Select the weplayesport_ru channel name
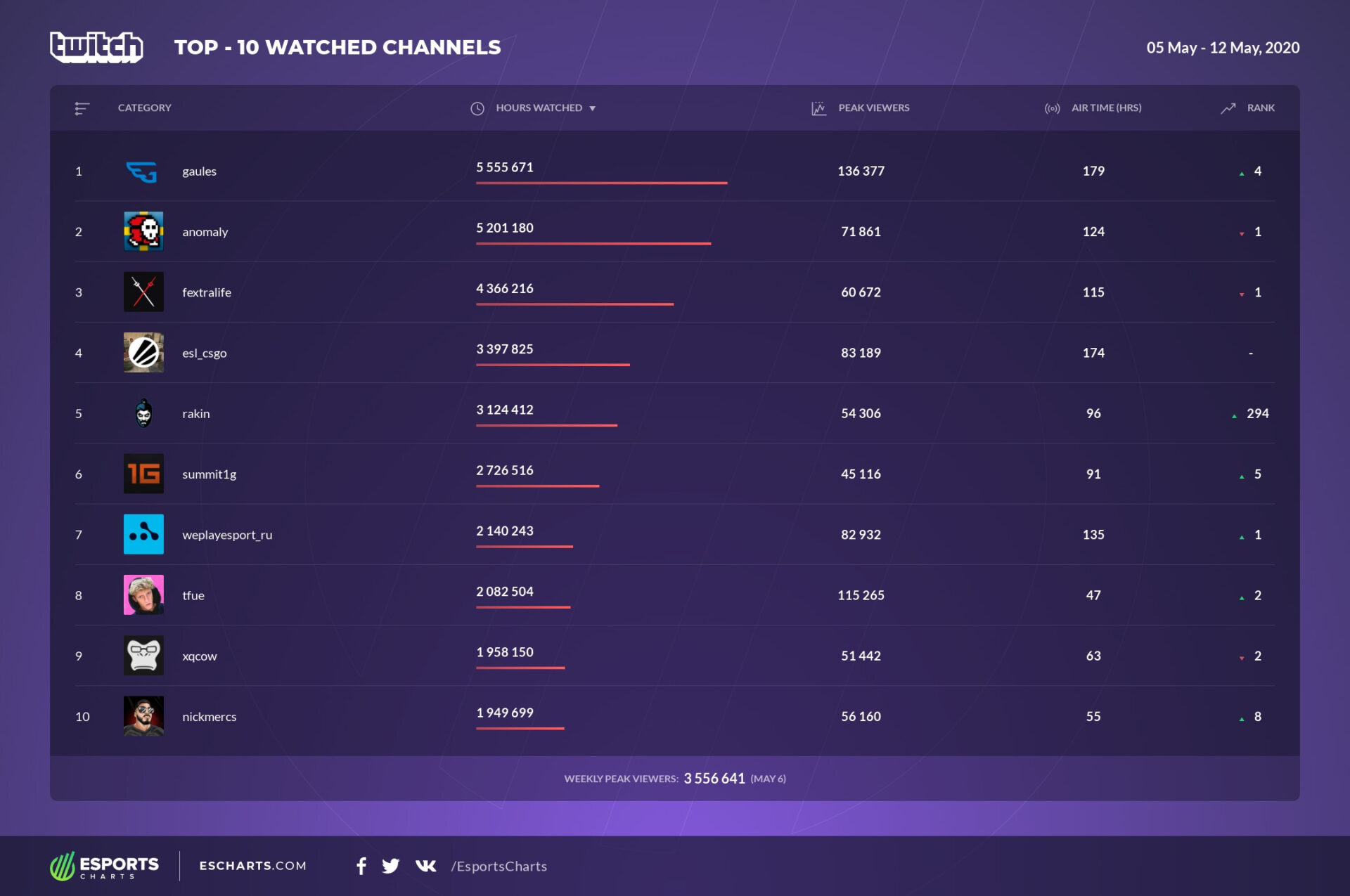Screen dimensions: 1350x896 pos(227,535)
